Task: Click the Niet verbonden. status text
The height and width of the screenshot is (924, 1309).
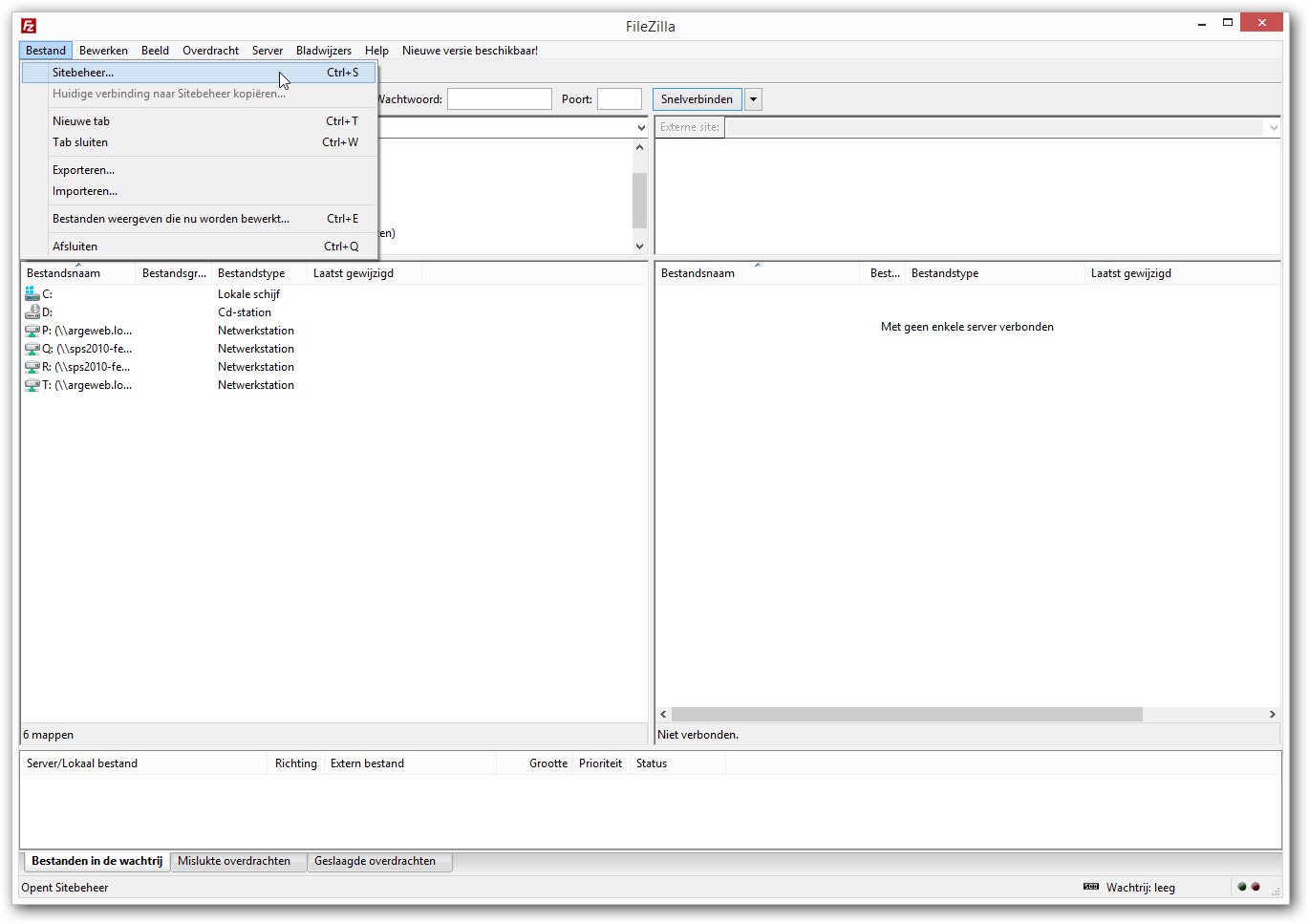Action: 698,735
